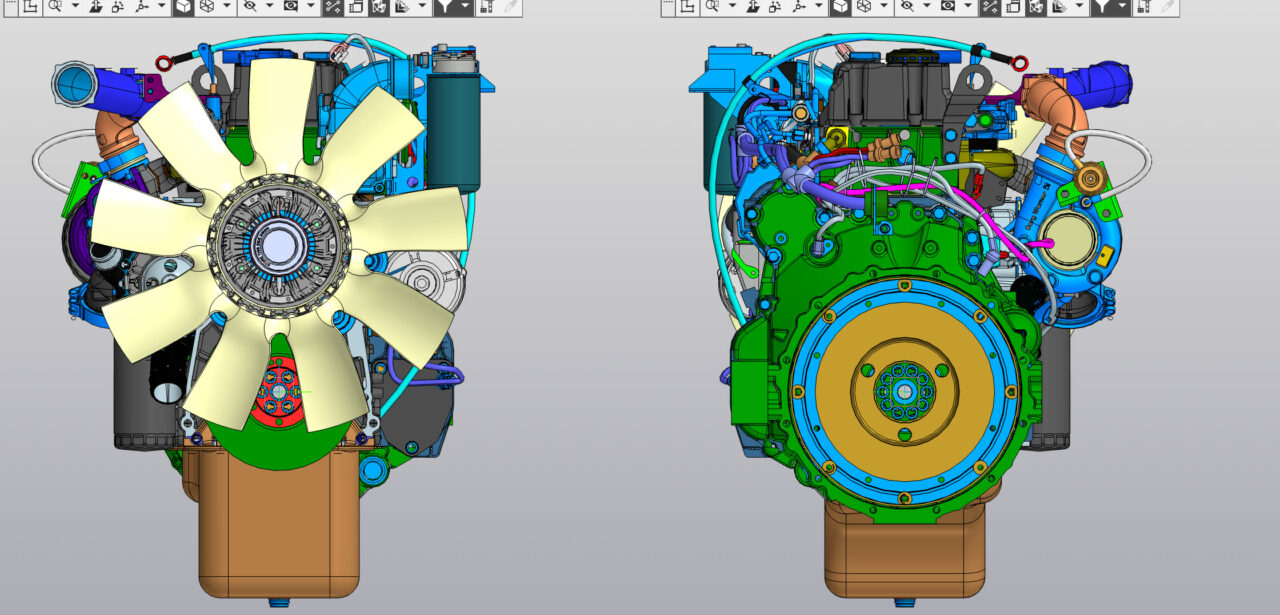The image size is (1280, 615).
Task: Toggle the show-objects eye icon, right toolbar
Action: 947,6
